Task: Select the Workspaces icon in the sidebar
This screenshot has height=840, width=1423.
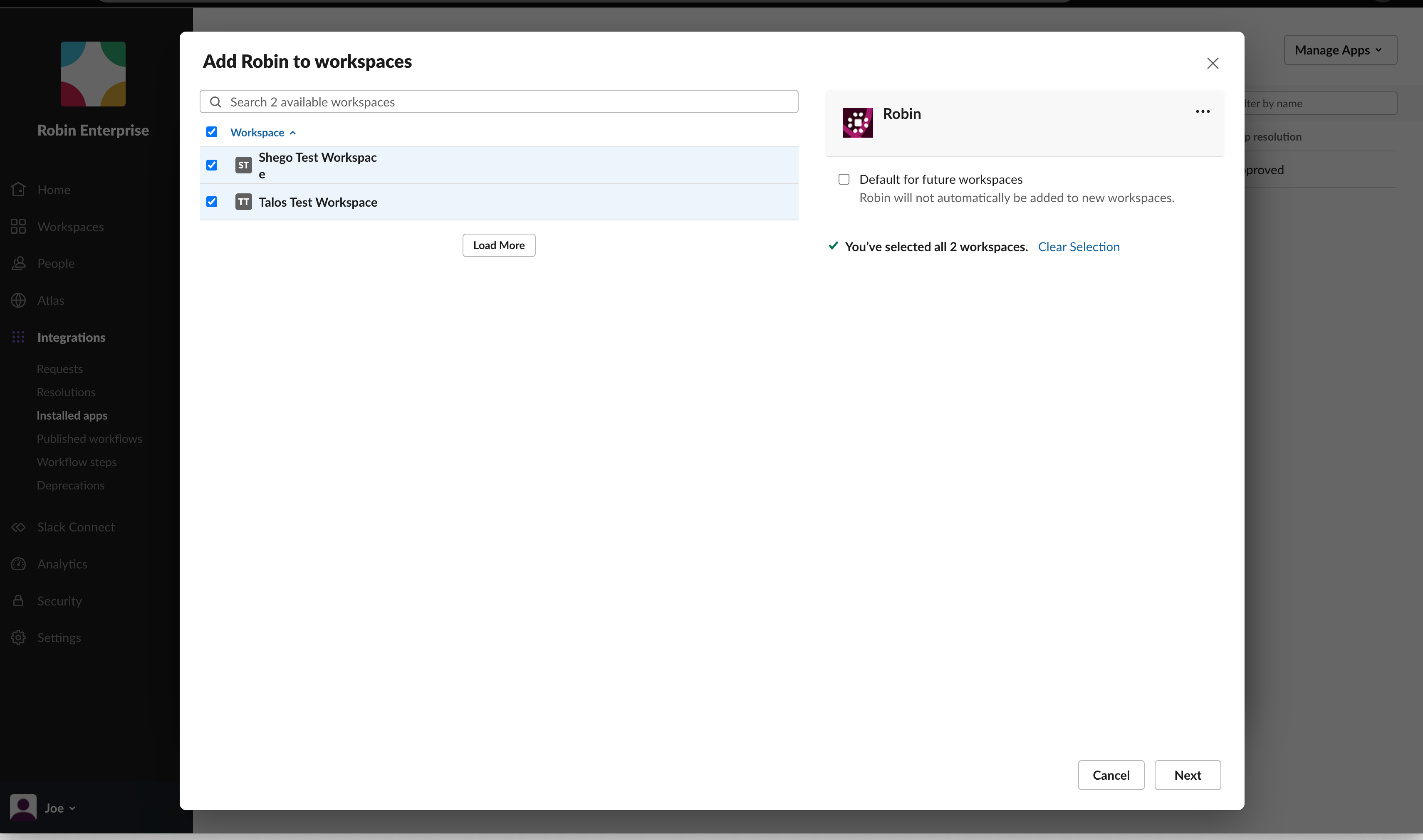Action: (18, 226)
